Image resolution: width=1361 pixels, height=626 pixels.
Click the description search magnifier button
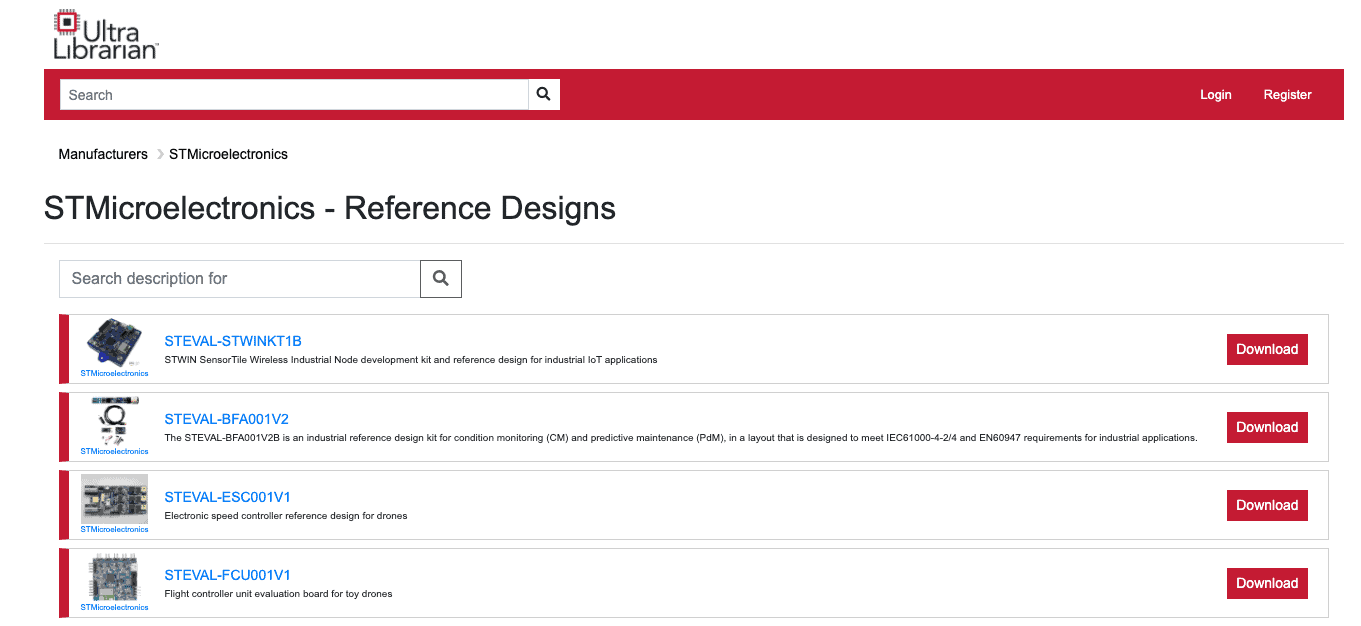(x=441, y=279)
